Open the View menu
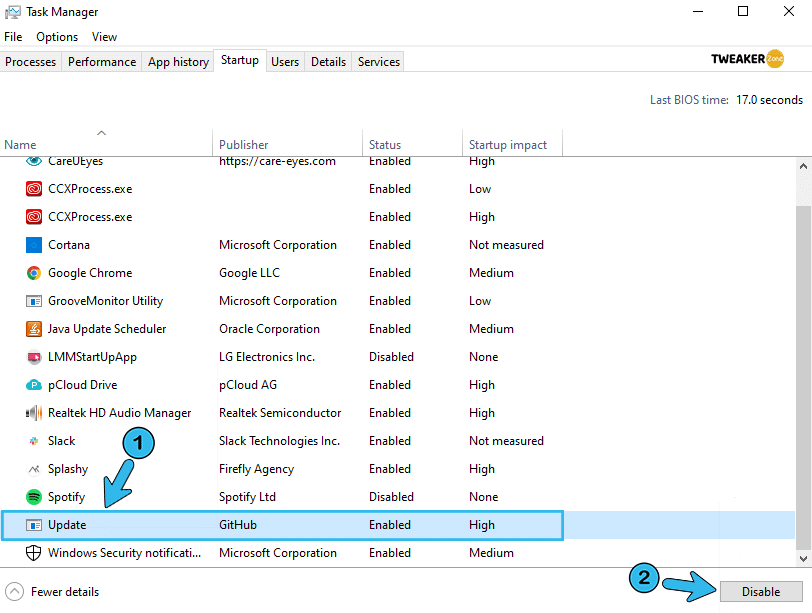 (104, 37)
